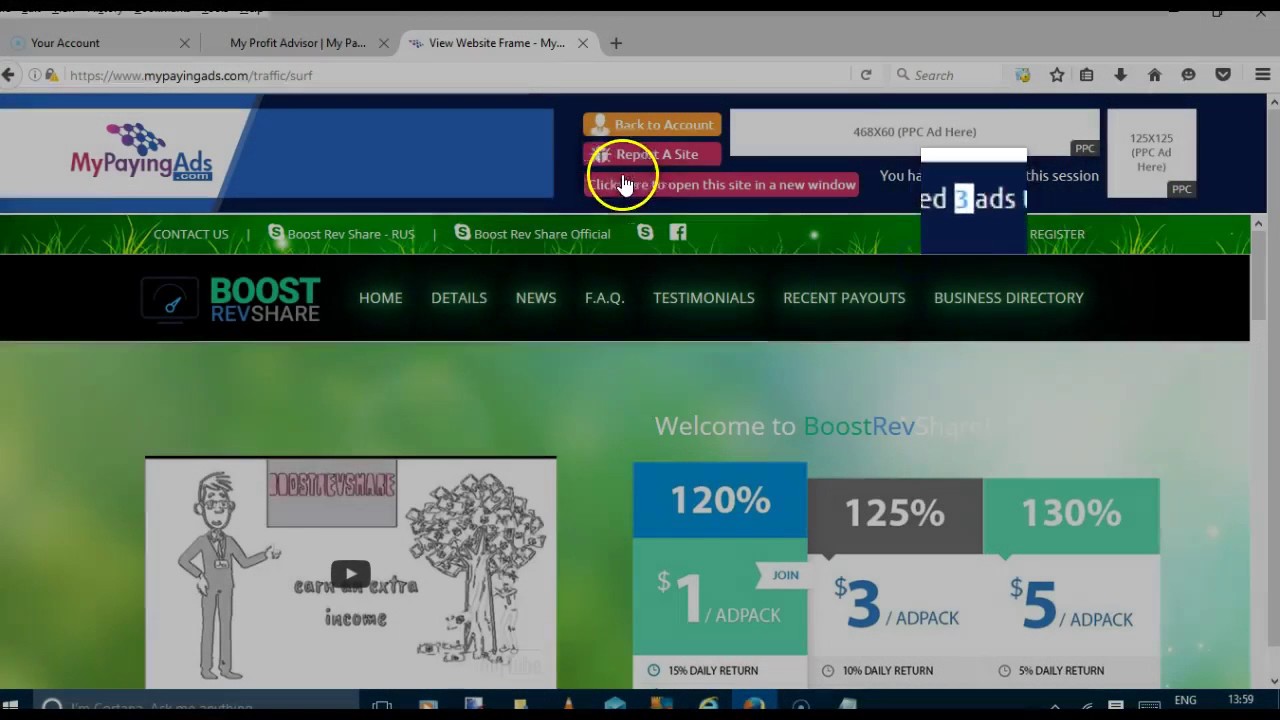Open the bookmarks list icon
The width and height of the screenshot is (1280, 720).
(1087, 75)
